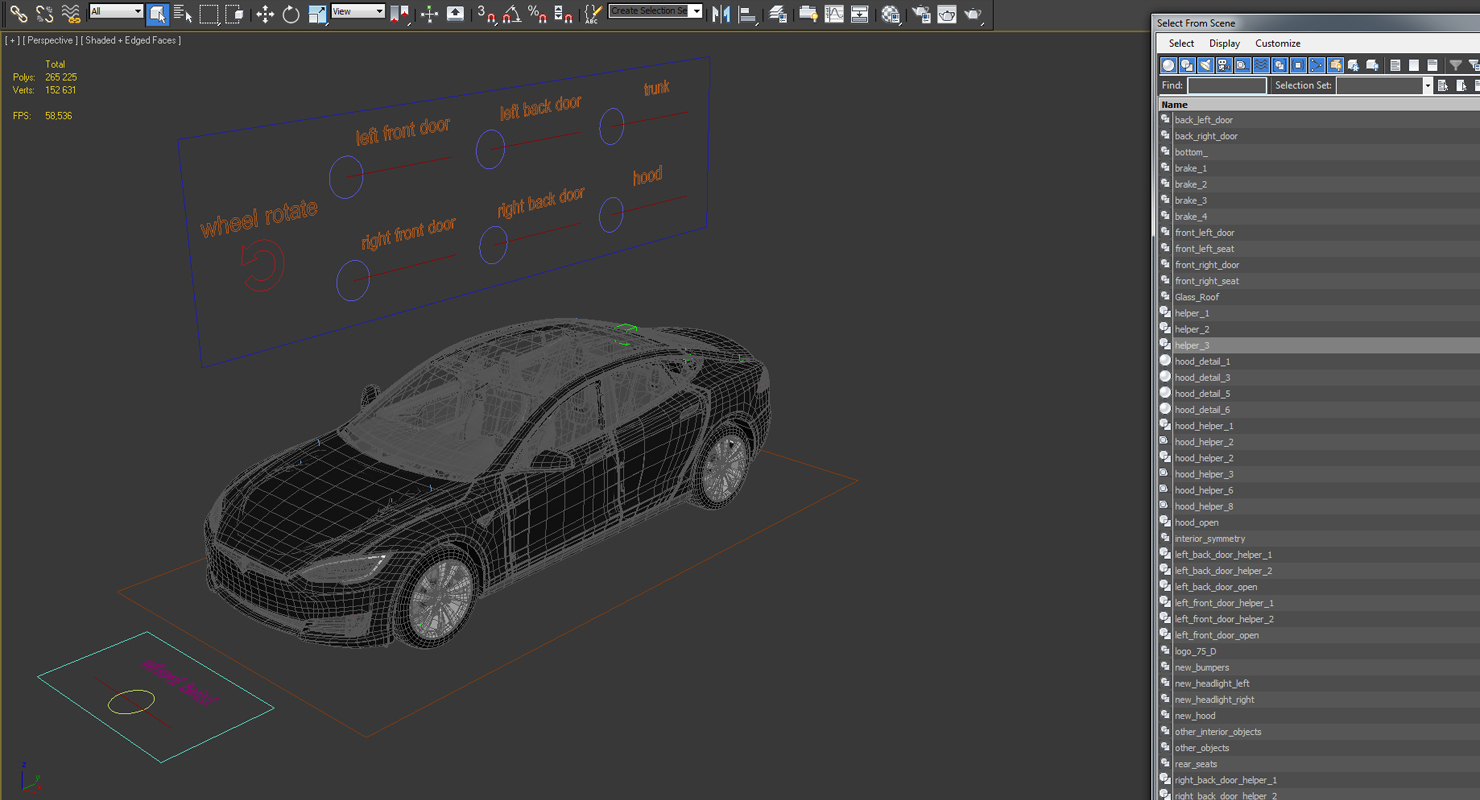Toggle Spinner Snap
The width and height of the screenshot is (1480, 800).
click(563, 14)
